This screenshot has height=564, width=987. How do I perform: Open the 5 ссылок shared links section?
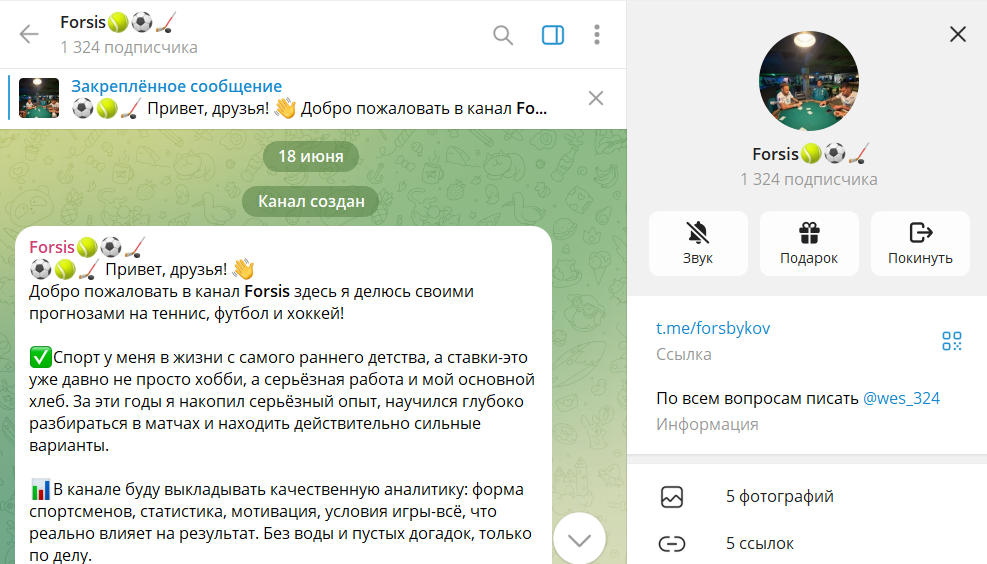coord(807,543)
